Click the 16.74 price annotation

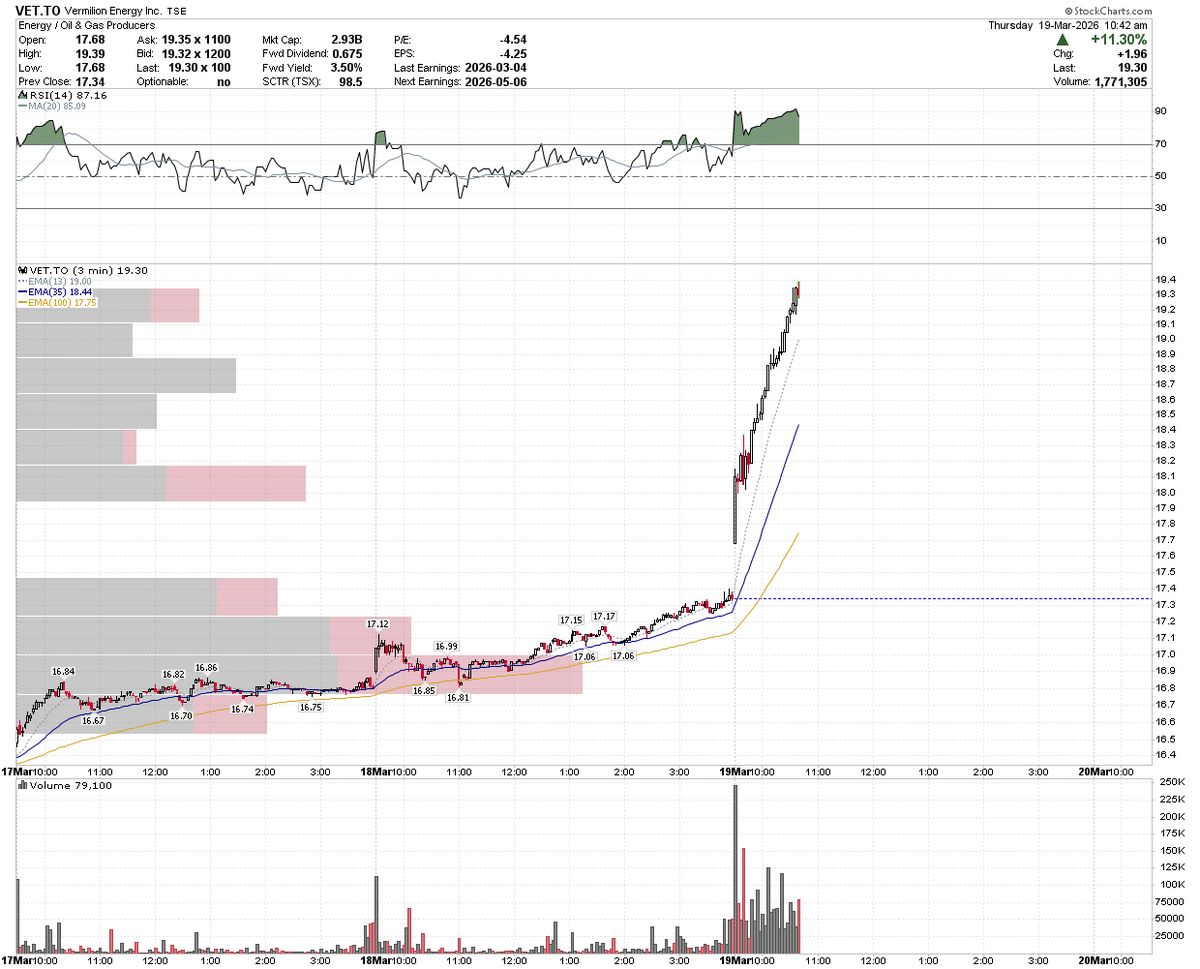tap(242, 708)
